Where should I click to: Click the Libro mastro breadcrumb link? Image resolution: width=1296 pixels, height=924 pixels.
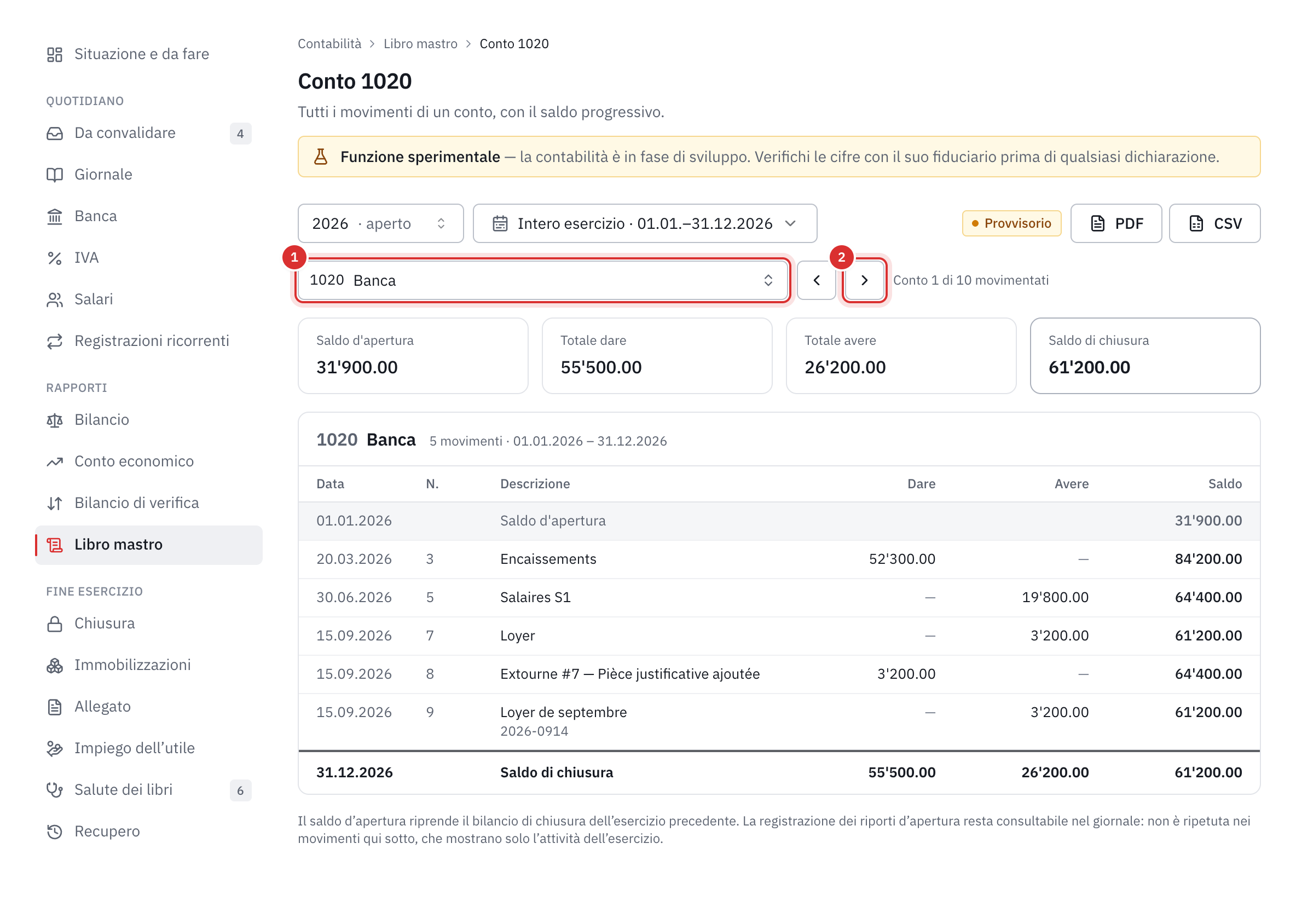click(x=420, y=44)
